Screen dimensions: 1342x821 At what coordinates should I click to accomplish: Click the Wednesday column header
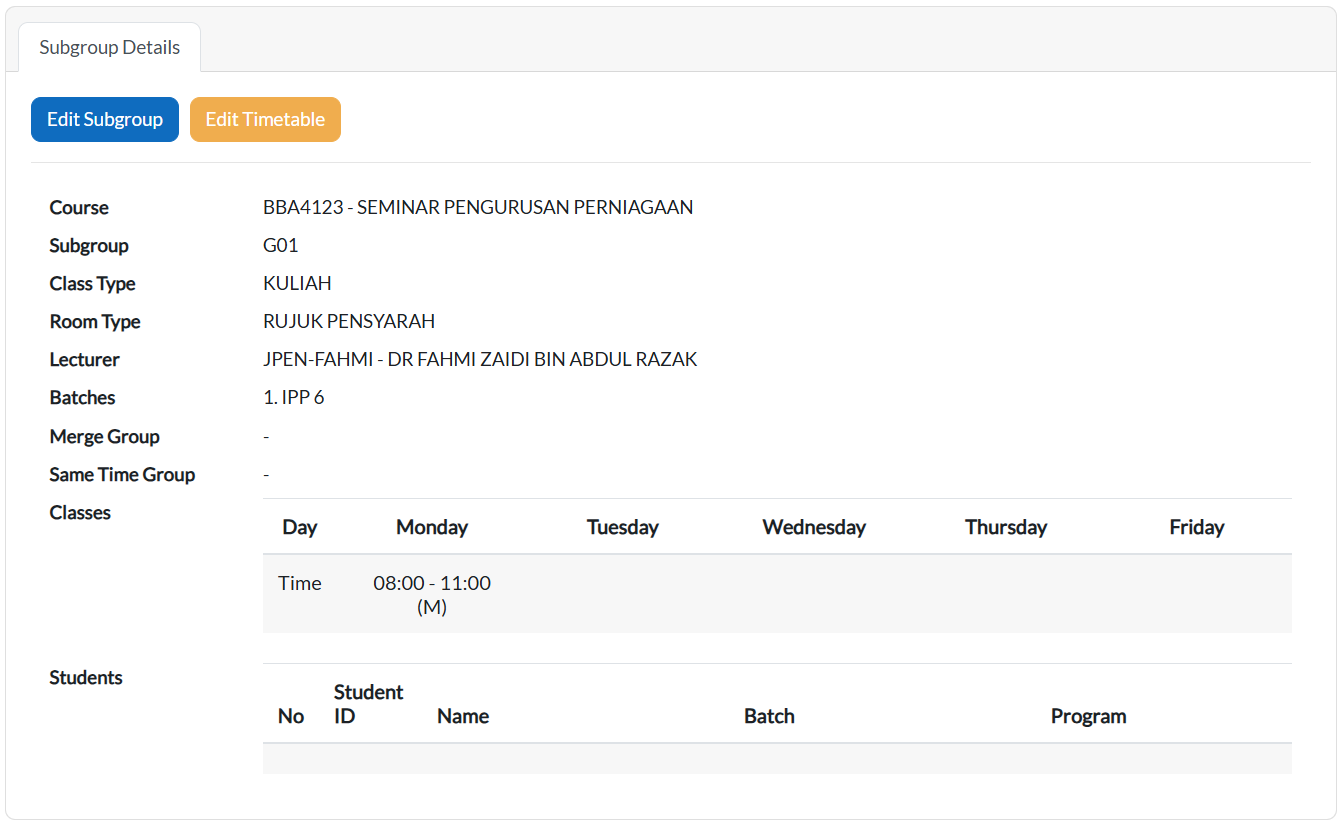814,527
